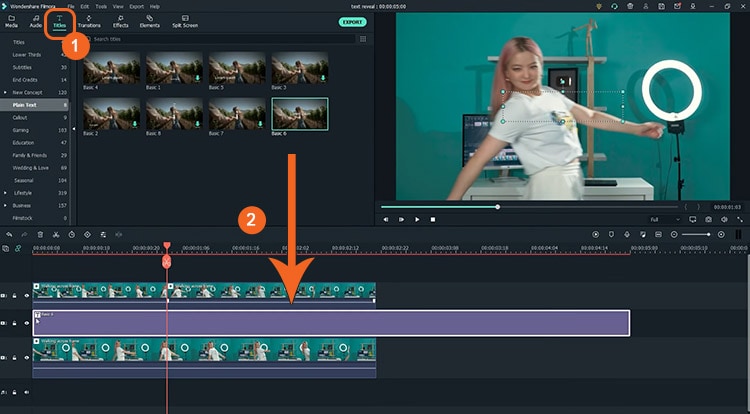Click the marker shield icon
This screenshot has width=750, height=414.
coord(611,235)
